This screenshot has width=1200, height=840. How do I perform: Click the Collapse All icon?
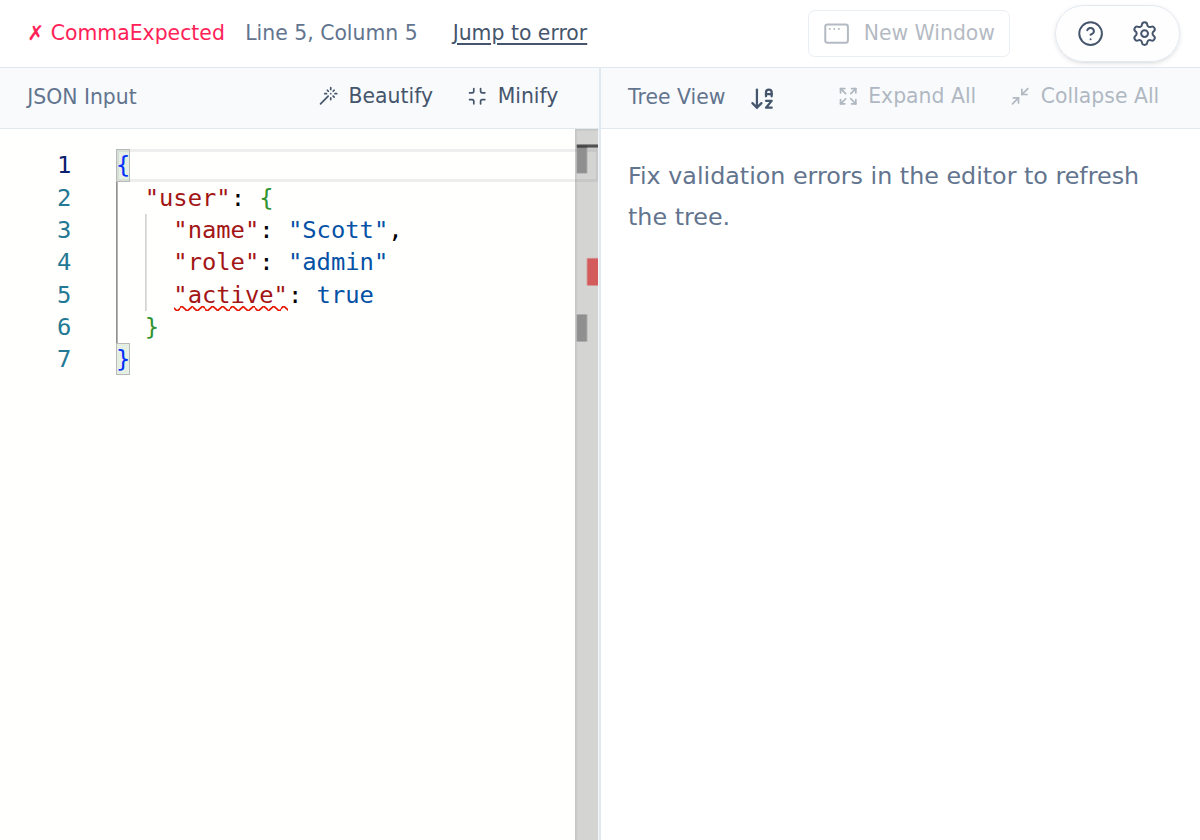(x=1019, y=96)
